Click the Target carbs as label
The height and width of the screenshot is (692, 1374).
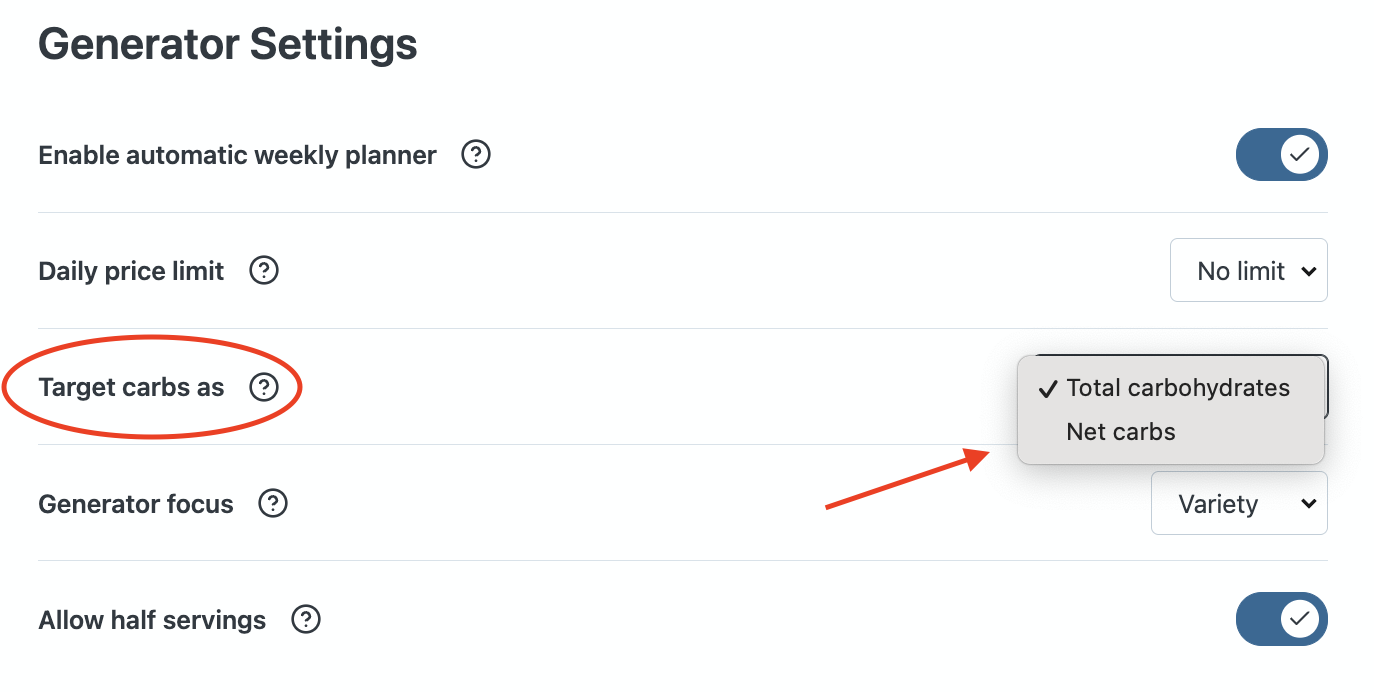click(131, 387)
